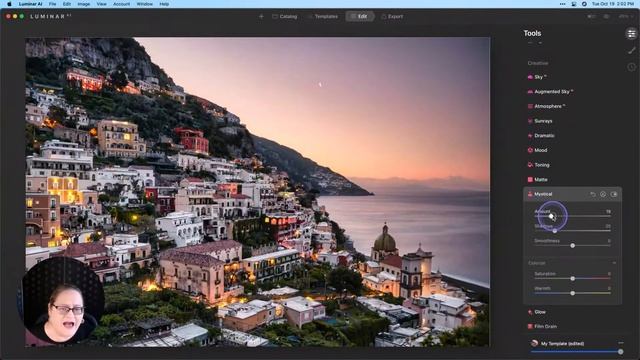
Task: Collapse the Mystical Color section
Action: click(614, 263)
